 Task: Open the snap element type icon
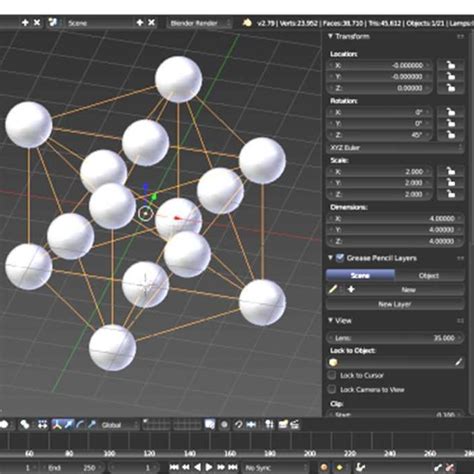pos(251,425)
